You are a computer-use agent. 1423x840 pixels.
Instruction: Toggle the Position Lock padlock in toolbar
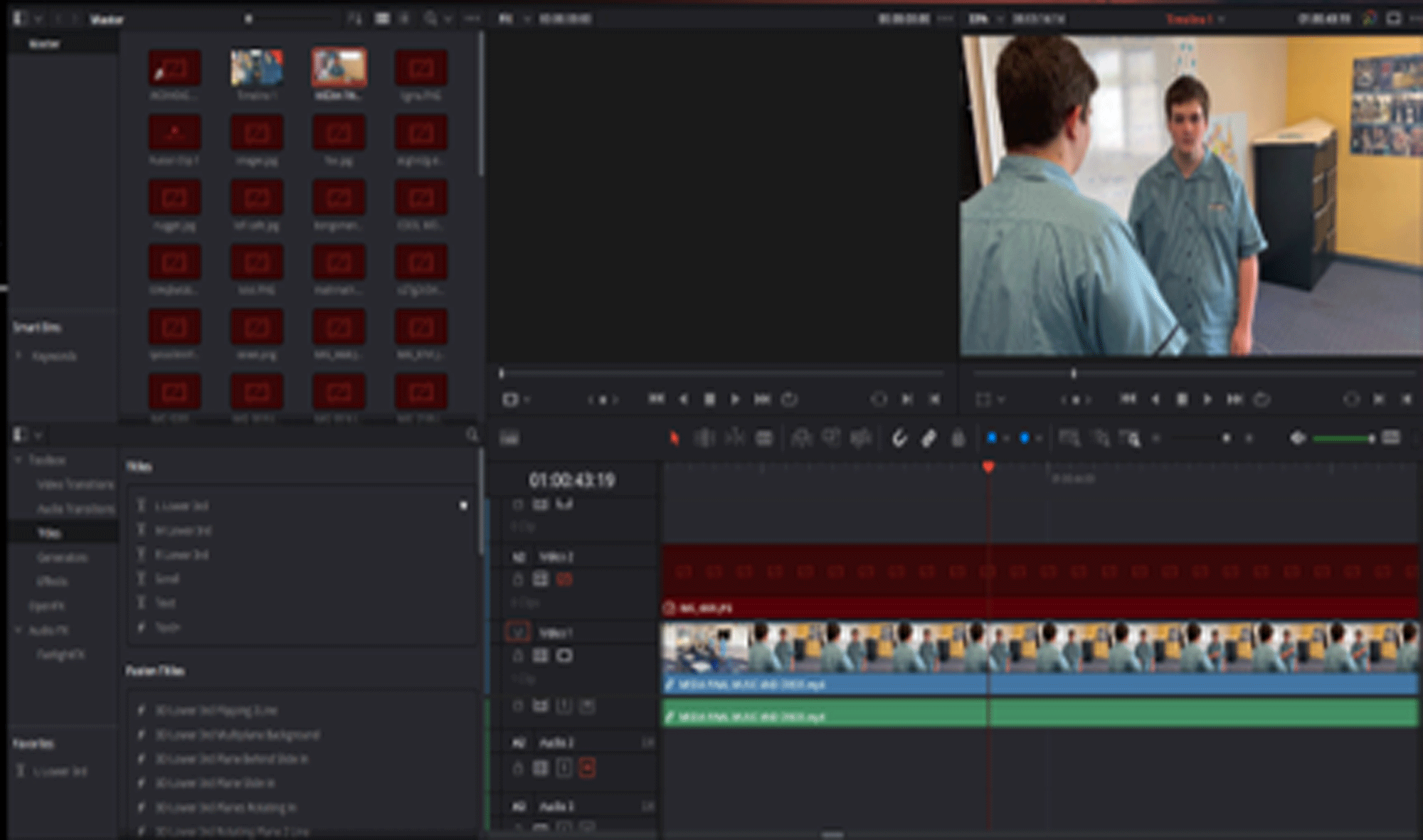click(958, 438)
